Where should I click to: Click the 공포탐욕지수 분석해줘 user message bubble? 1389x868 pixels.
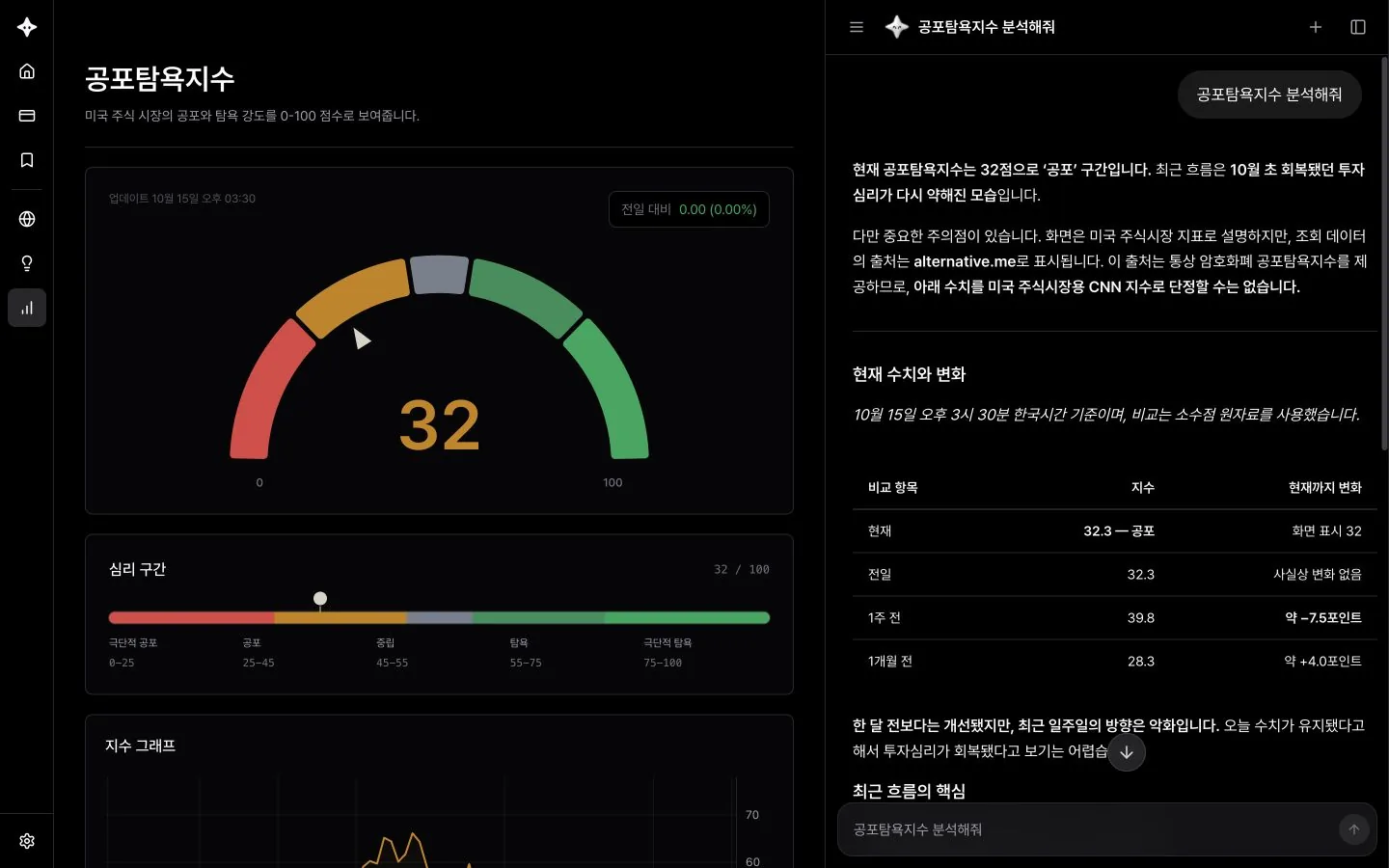(x=1269, y=95)
